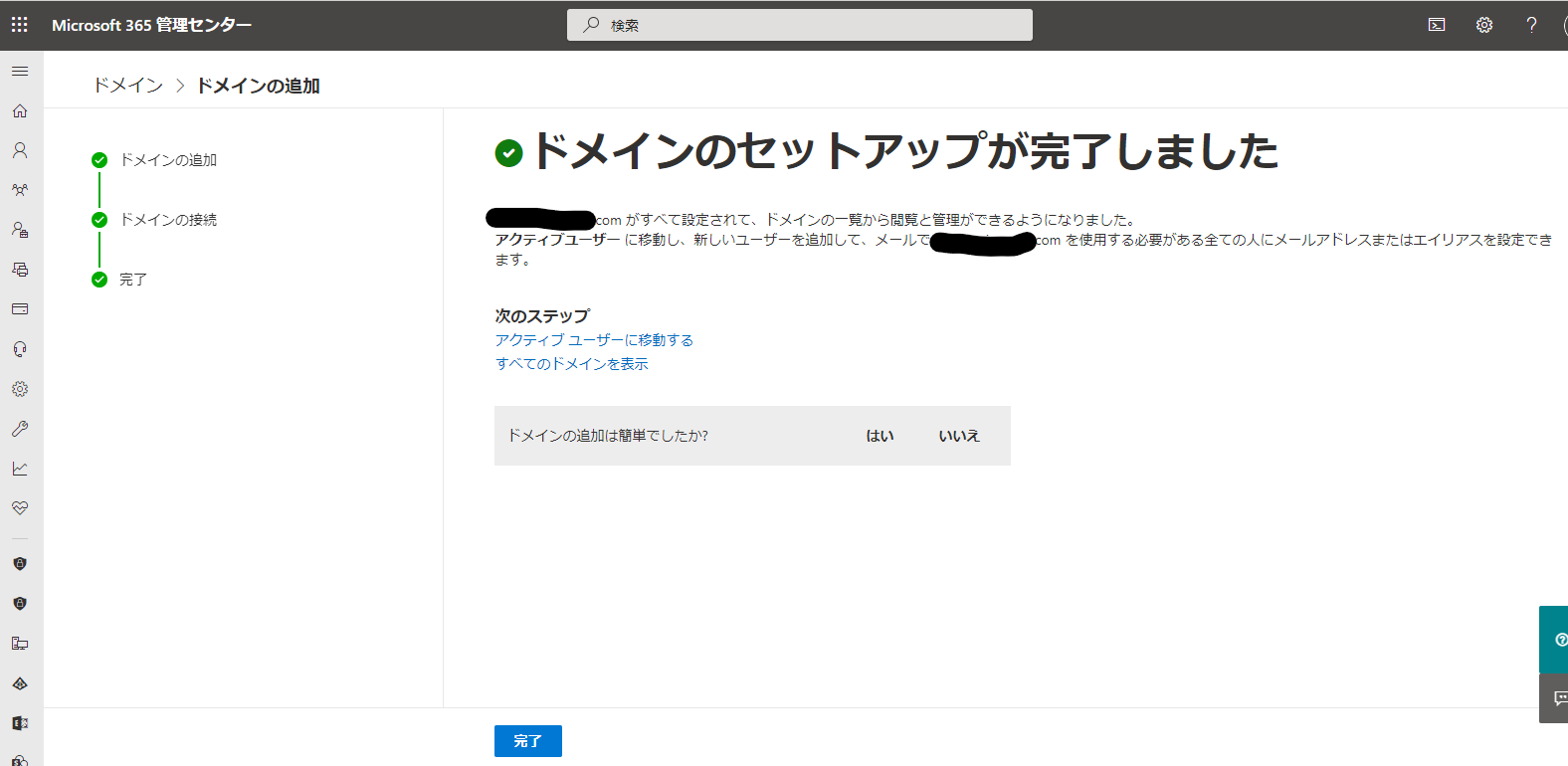Open Settings gear icon in the sidebar
Image resolution: width=1568 pixels, height=766 pixels.
tap(20, 389)
